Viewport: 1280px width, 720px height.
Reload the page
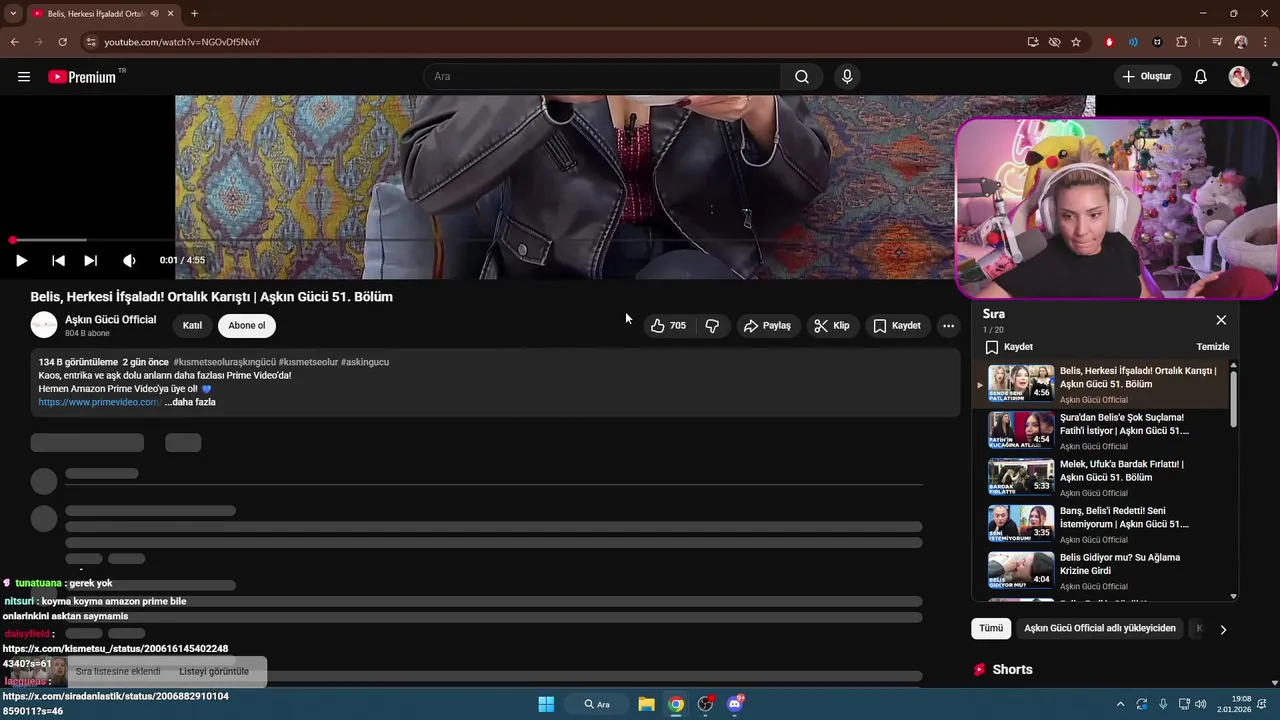point(62,42)
